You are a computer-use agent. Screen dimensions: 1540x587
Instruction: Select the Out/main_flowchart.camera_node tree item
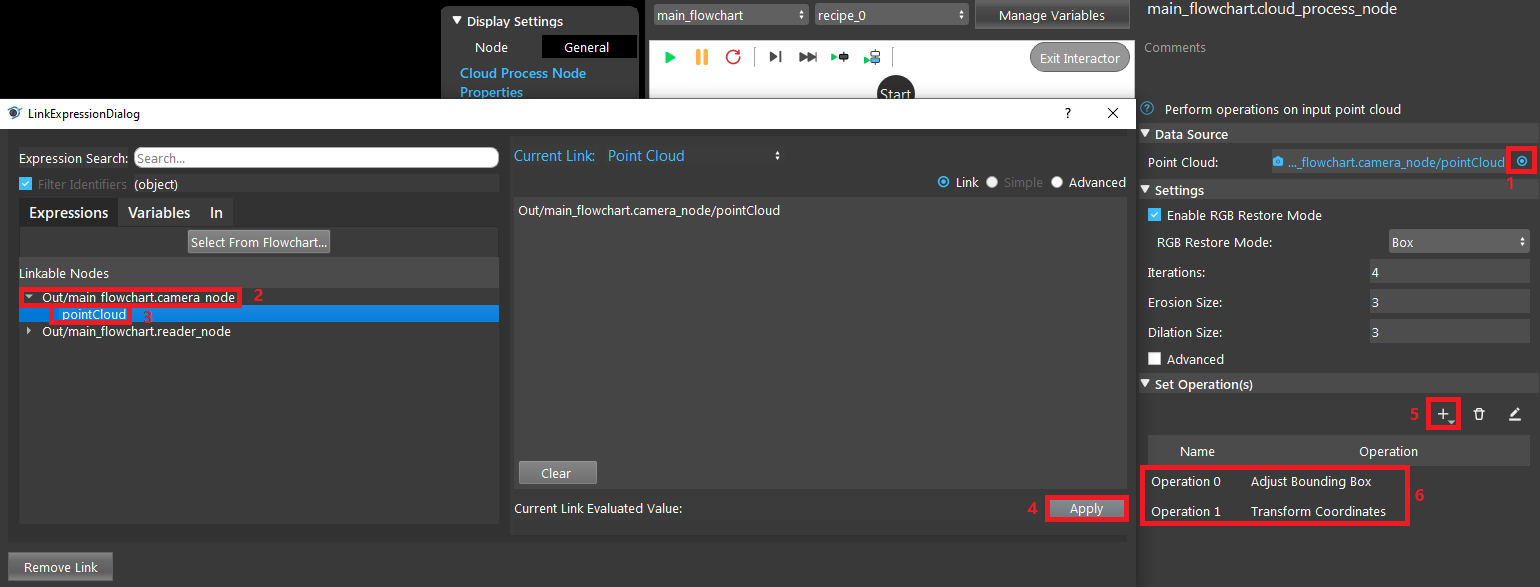tap(138, 297)
